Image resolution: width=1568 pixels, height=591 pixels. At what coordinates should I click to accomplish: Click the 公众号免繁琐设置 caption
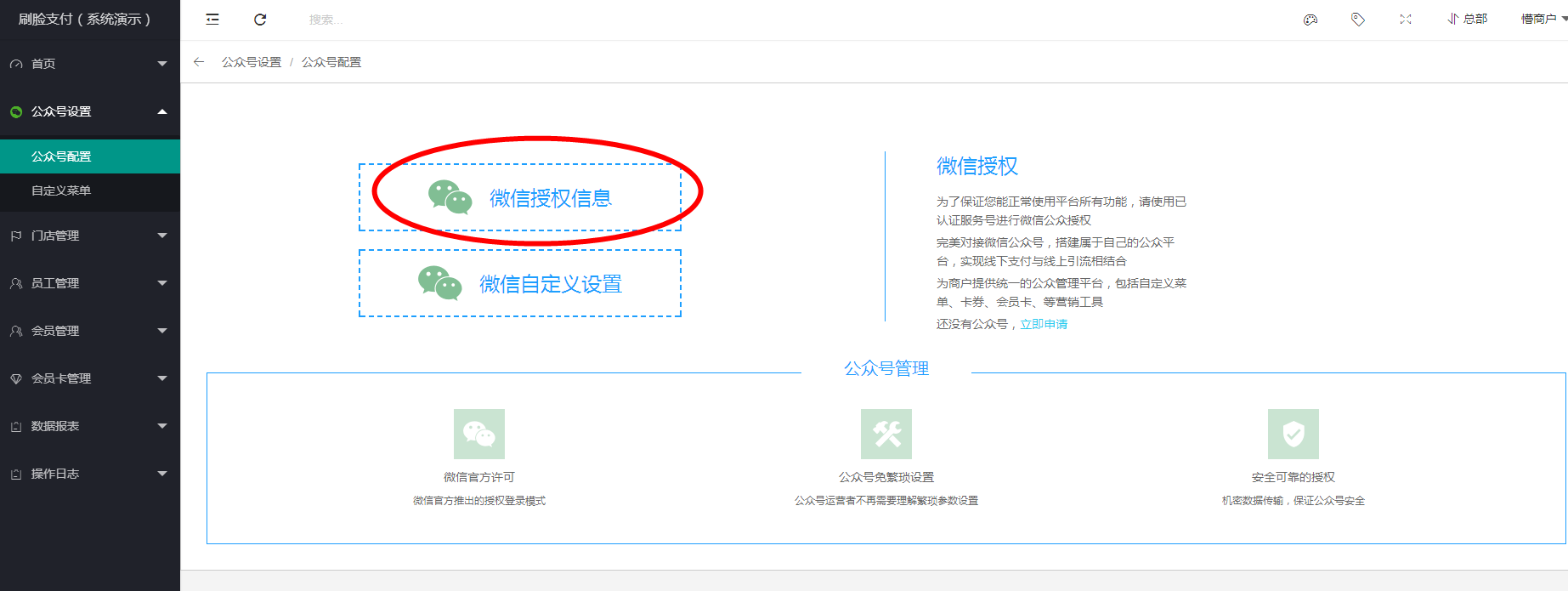(x=886, y=477)
